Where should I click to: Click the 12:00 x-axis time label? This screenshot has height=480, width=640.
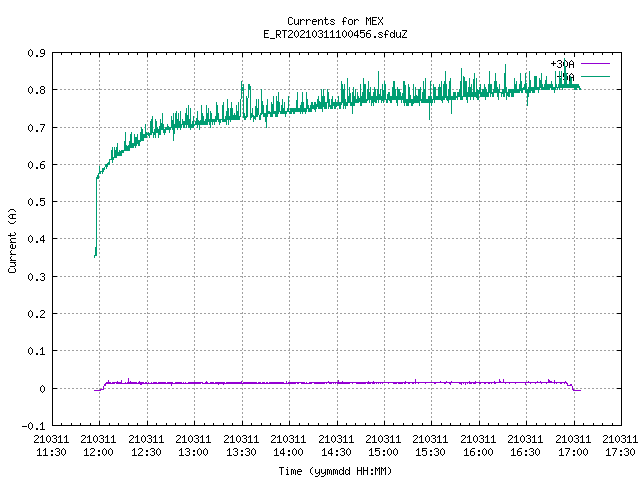pyautogui.click(x=98, y=452)
